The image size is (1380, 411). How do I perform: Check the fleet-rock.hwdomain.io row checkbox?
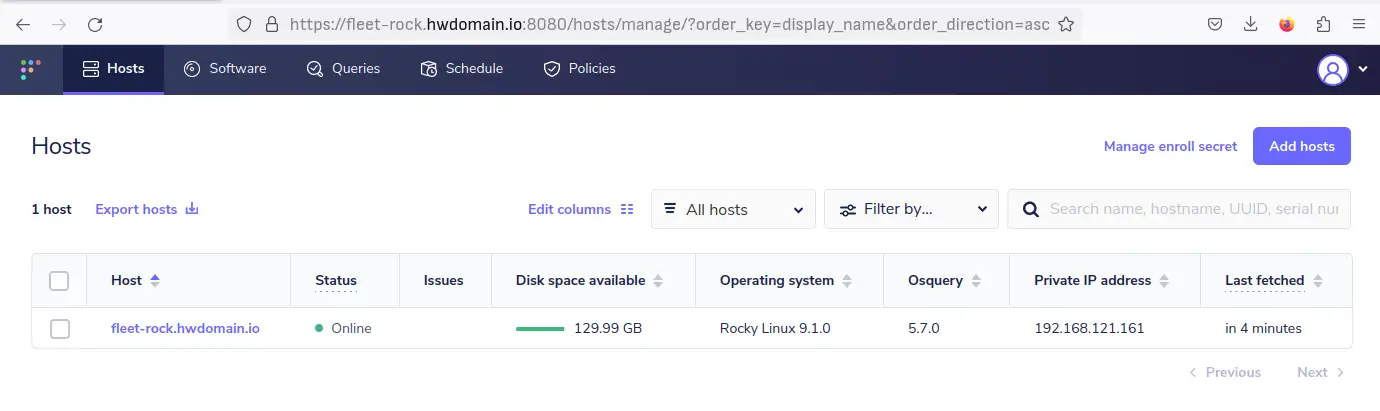tap(59, 328)
